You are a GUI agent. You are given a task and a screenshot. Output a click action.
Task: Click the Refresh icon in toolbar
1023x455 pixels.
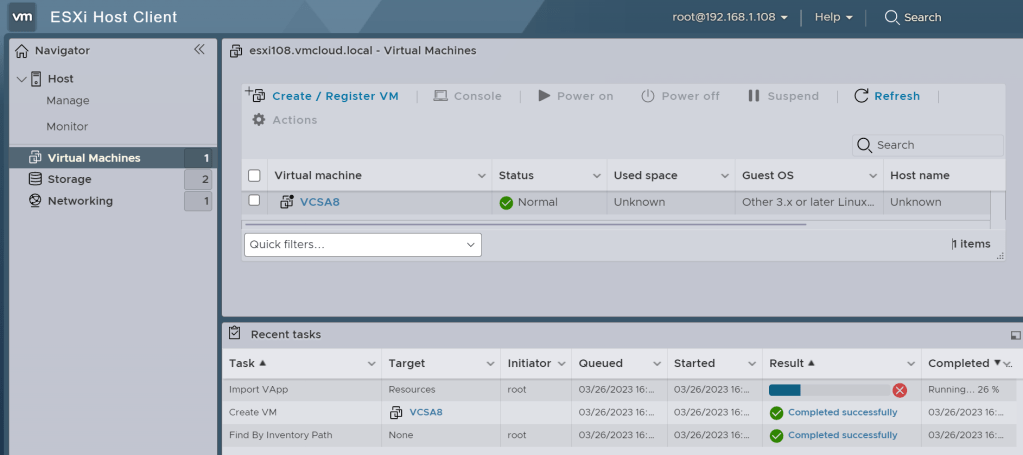pyautogui.click(x=861, y=96)
